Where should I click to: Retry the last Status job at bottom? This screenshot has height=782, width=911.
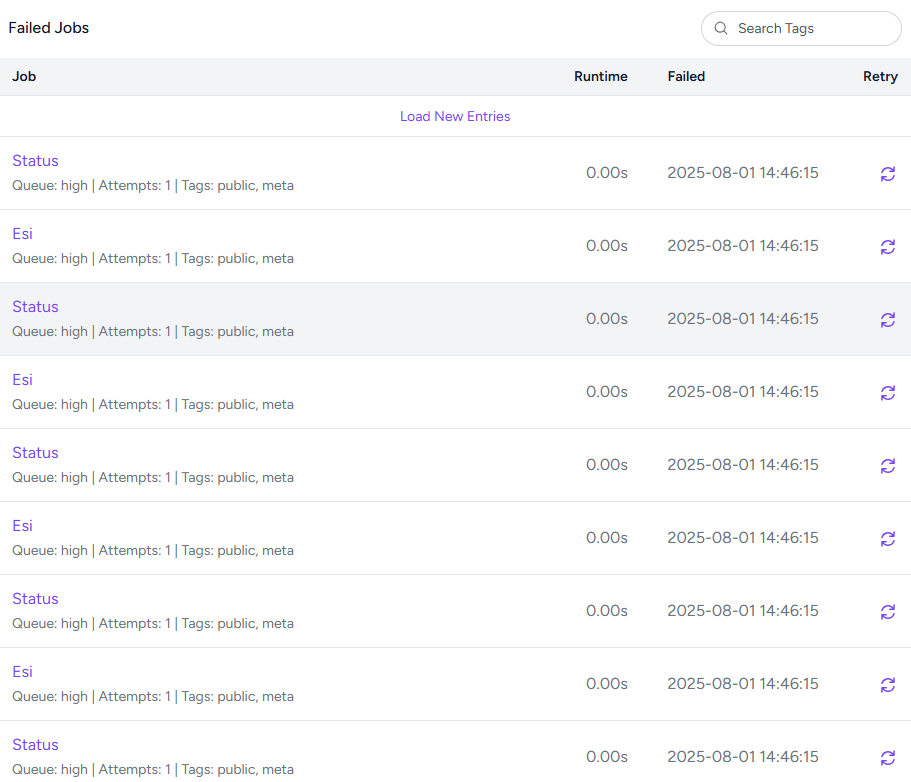click(x=887, y=758)
